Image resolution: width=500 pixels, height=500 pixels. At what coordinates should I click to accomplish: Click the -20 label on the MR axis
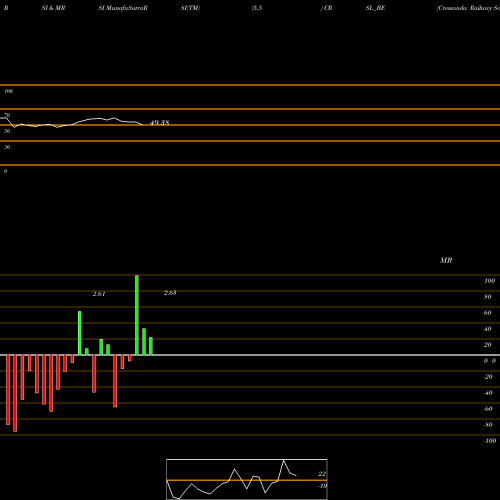pos(488,377)
